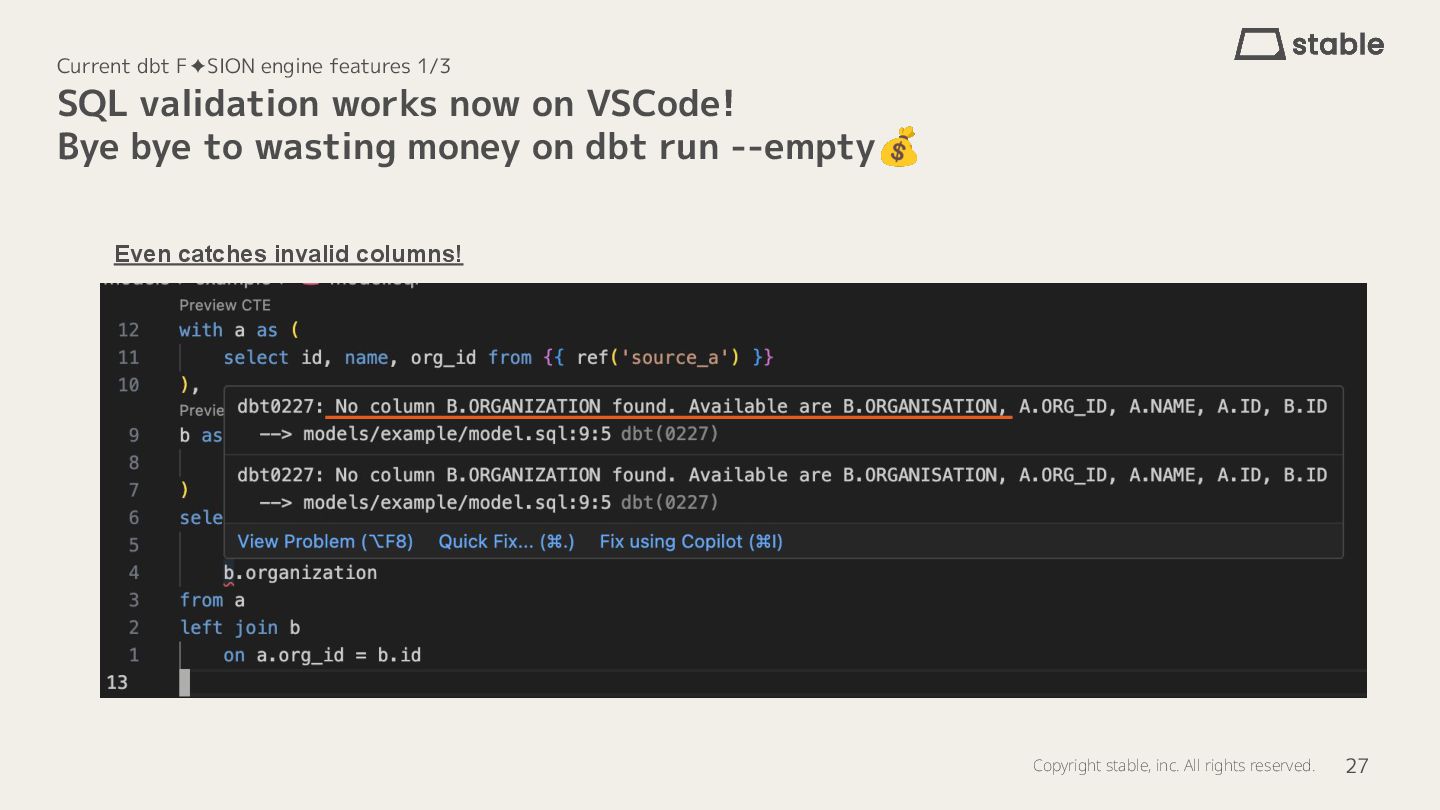Select the 'left join b' code line
The width and height of the screenshot is (1440, 810).
(240, 627)
